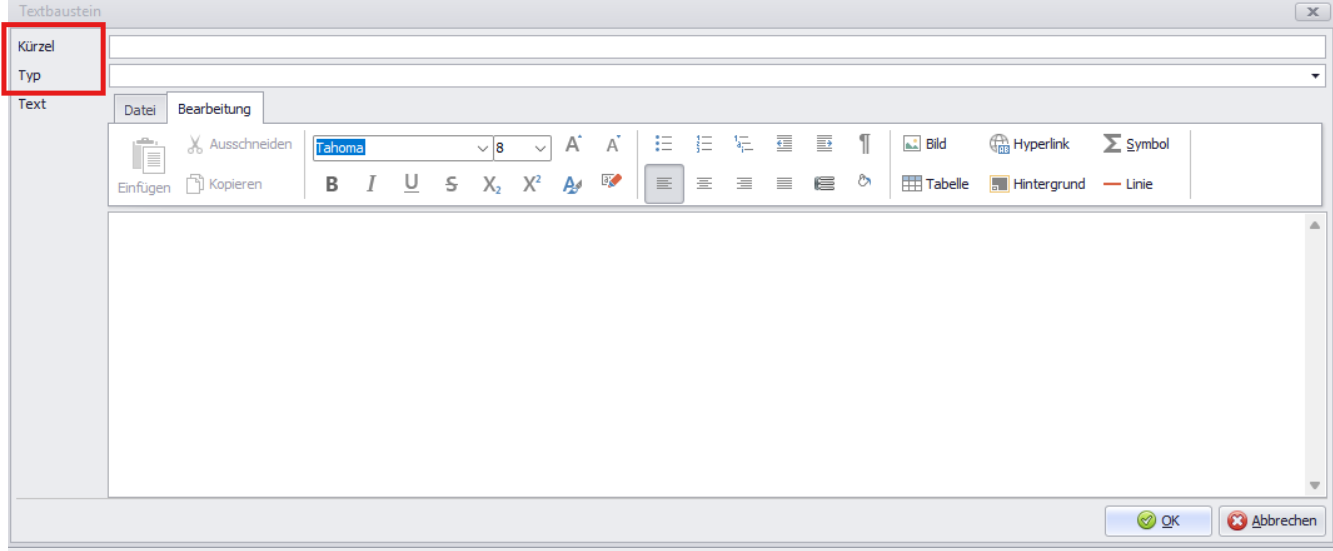Click the Abbrechen button
Image resolution: width=1333 pixels, height=551 pixels.
click(x=1272, y=521)
